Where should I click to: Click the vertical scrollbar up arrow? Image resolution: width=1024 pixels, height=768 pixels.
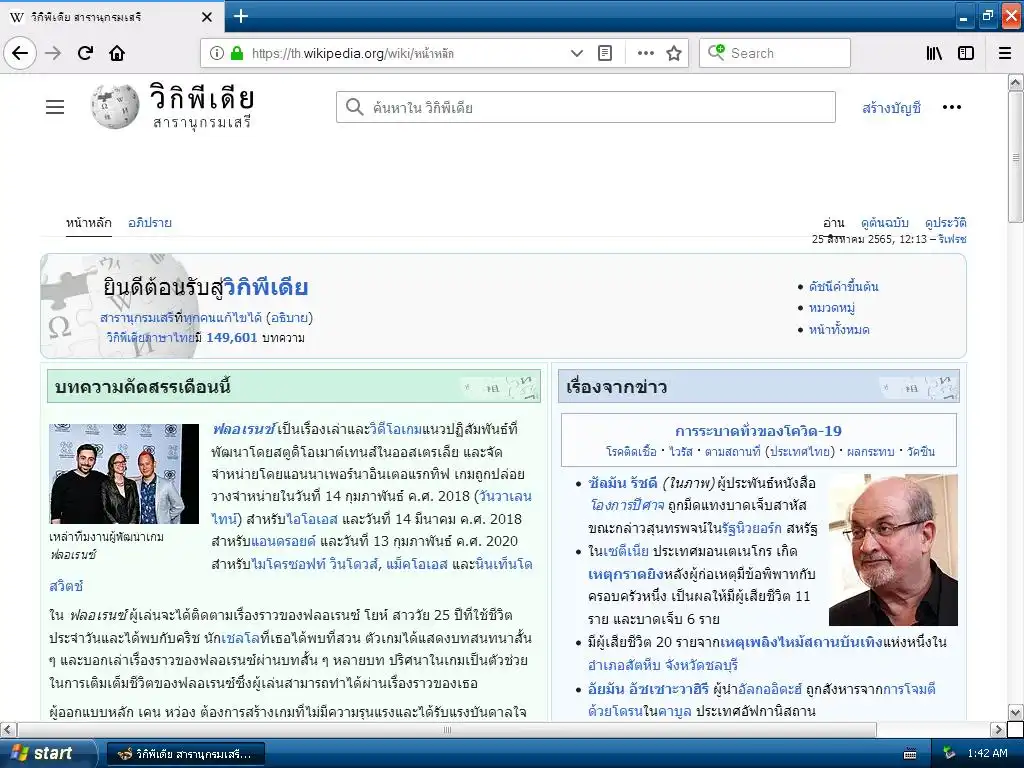coord(1016,82)
